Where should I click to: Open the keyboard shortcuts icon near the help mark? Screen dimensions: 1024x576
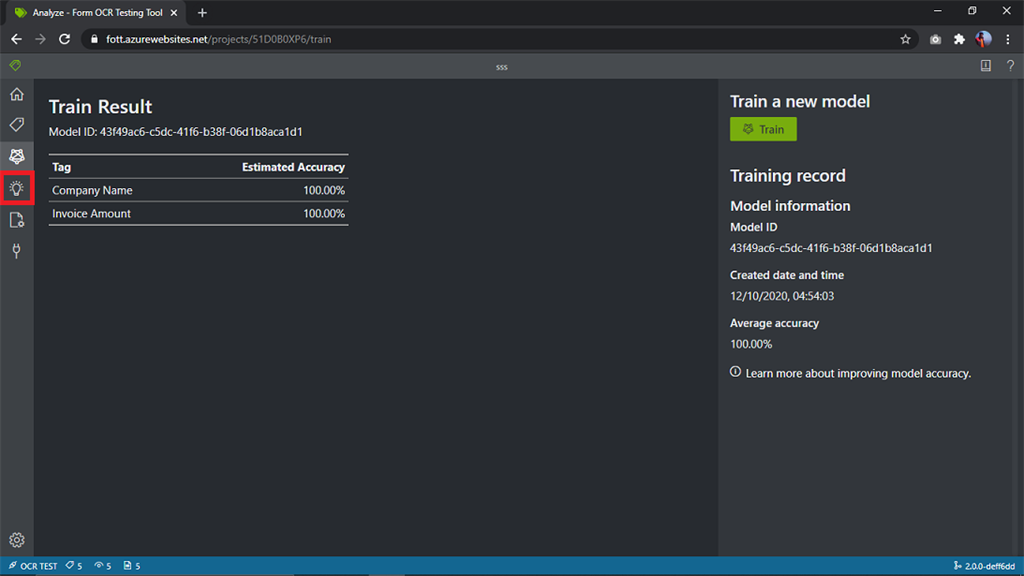point(985,65)
